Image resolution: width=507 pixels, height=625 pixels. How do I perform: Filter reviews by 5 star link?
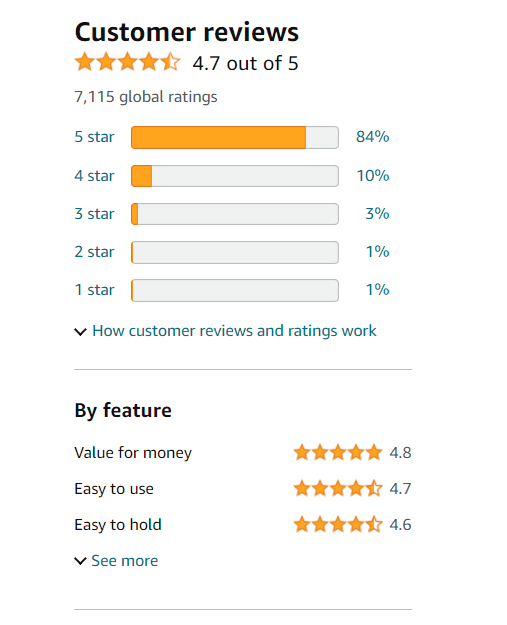(x=94, y=137)
